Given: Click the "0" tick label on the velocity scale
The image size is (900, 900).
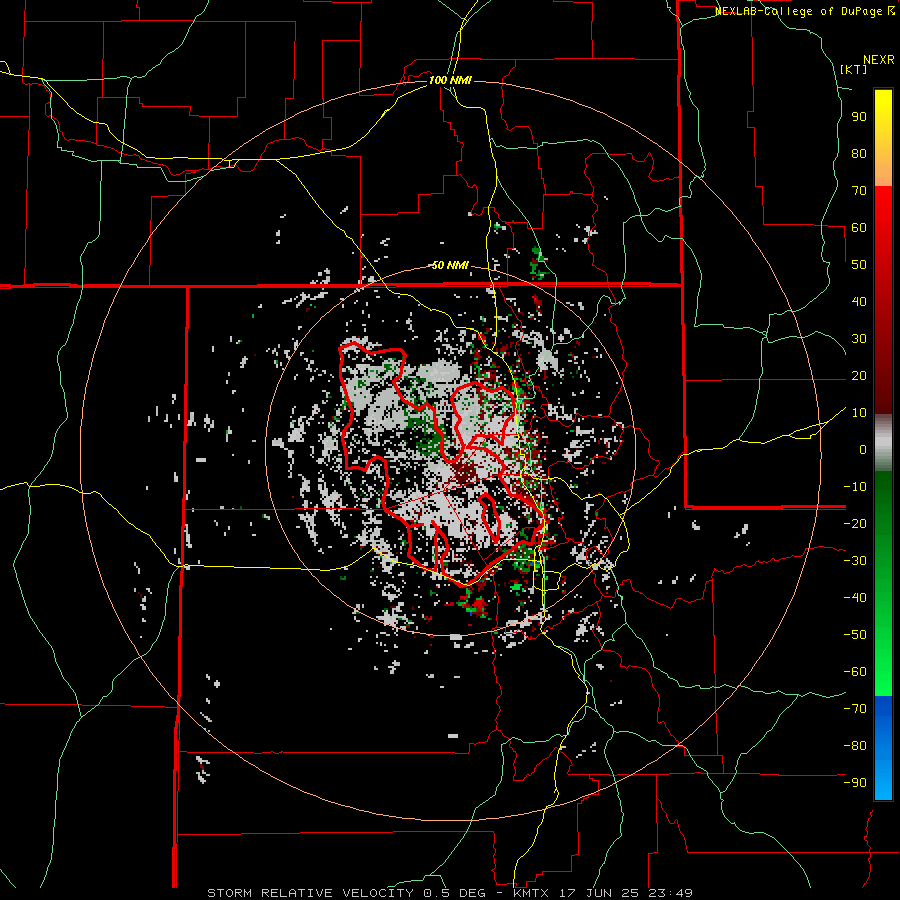Looking at the screenshot, I should pyautogui.click(x=863, y=449).
